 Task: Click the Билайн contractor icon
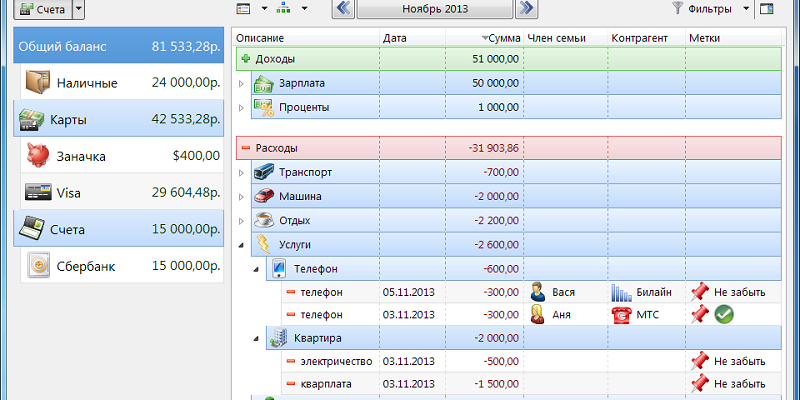(x=621, y=292)
